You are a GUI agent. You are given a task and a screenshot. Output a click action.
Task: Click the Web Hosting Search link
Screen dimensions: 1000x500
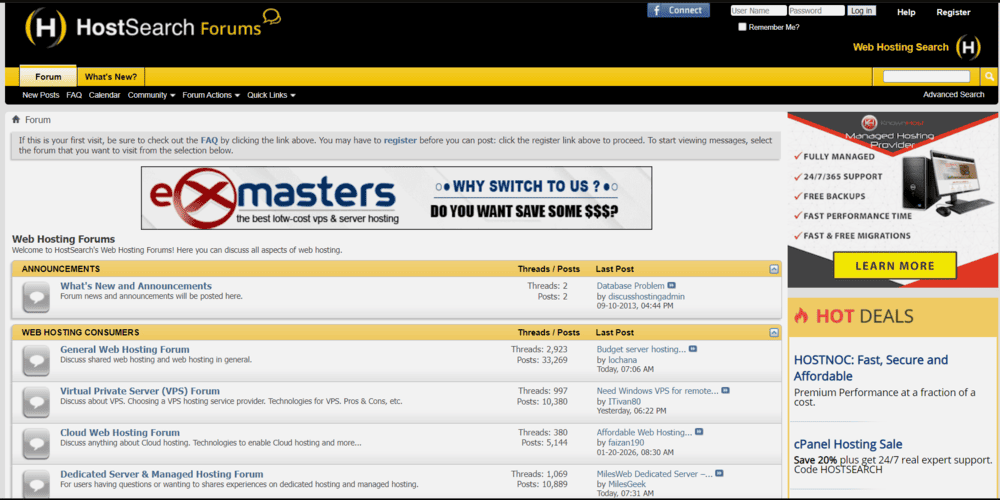pos(901,47)
